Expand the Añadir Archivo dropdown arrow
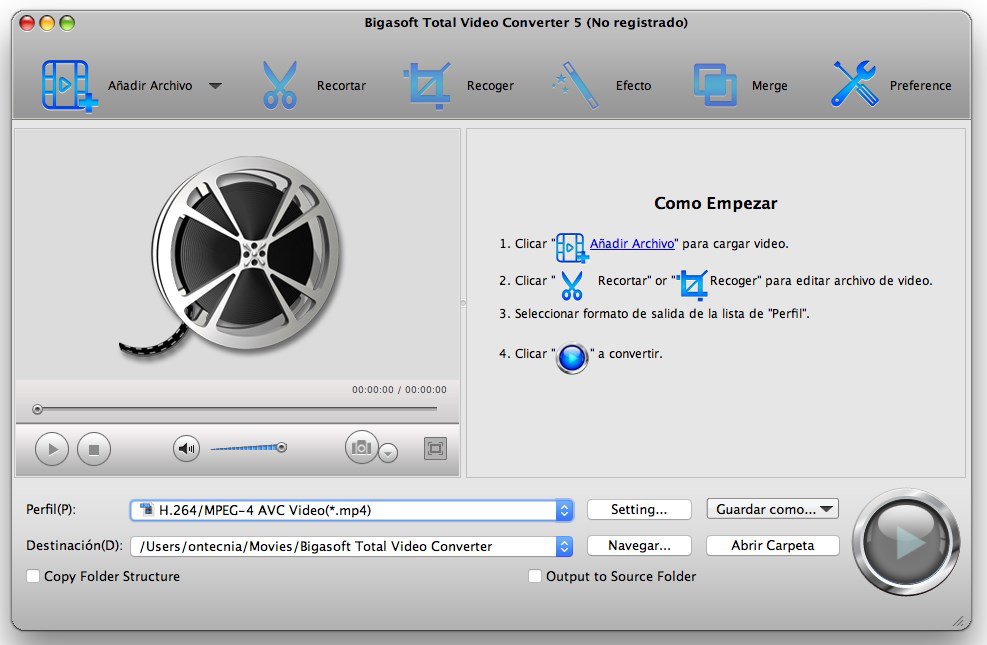The width and height of the screenshot is (987, 645). 215,86
